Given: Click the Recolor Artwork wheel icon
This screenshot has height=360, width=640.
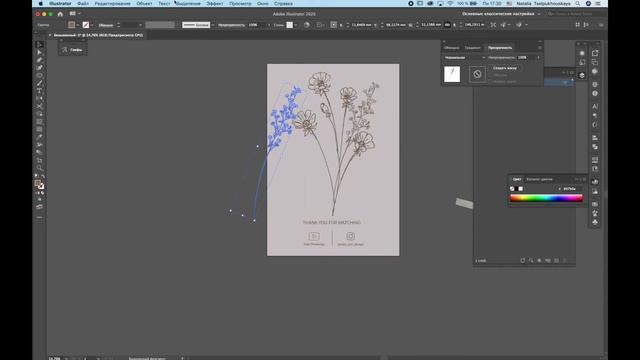Looking at the screenshot, I should (307, 25).
